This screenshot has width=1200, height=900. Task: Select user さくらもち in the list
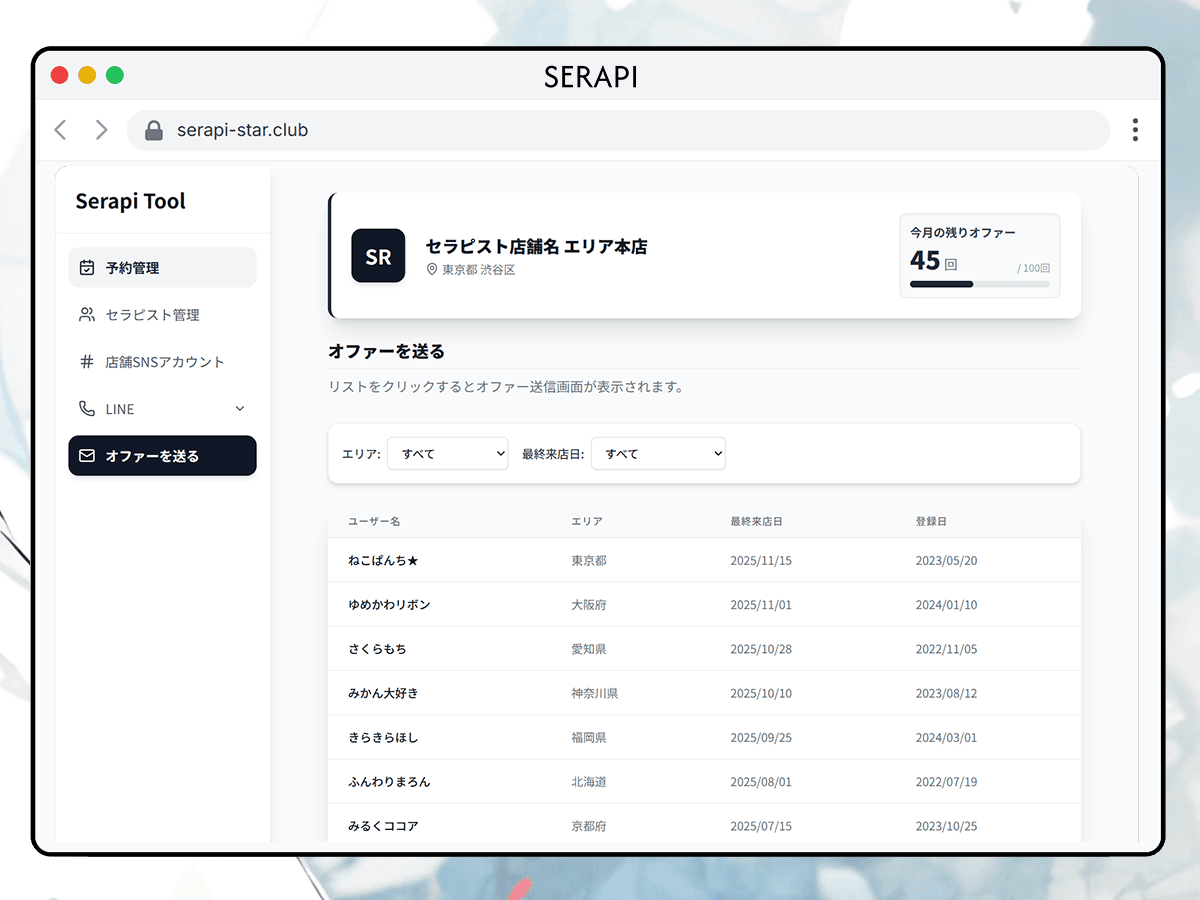click(704, 648)
